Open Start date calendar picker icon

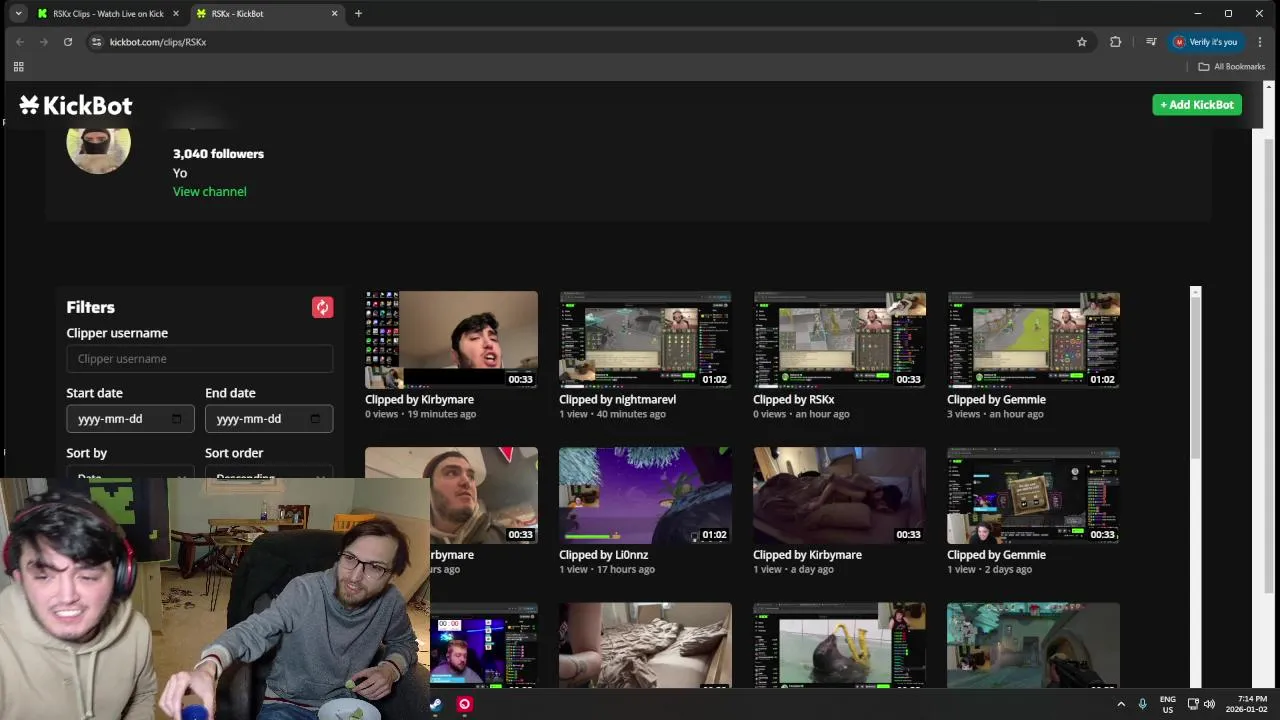point(177,419)
